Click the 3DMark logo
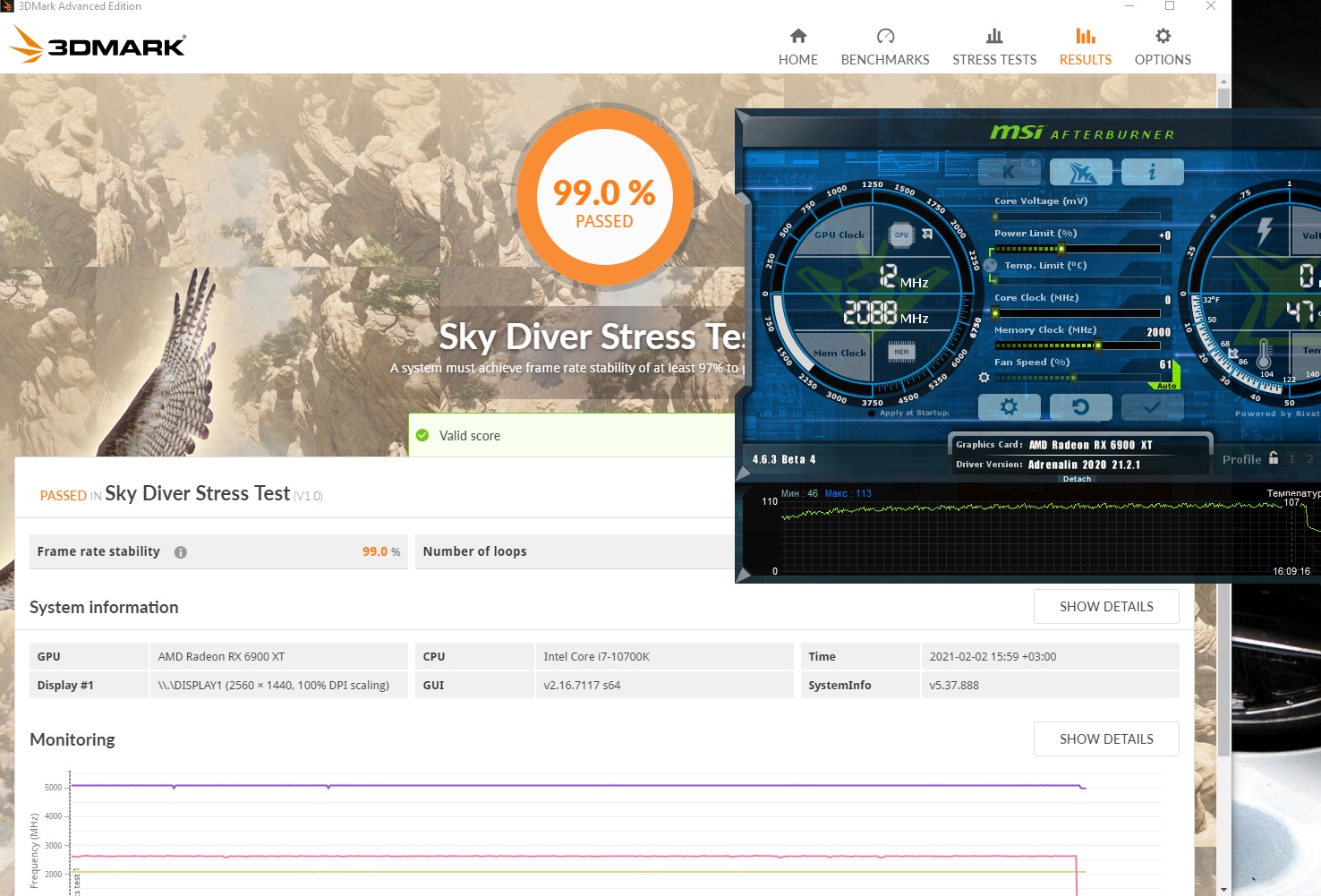 (x=98, y=44)
